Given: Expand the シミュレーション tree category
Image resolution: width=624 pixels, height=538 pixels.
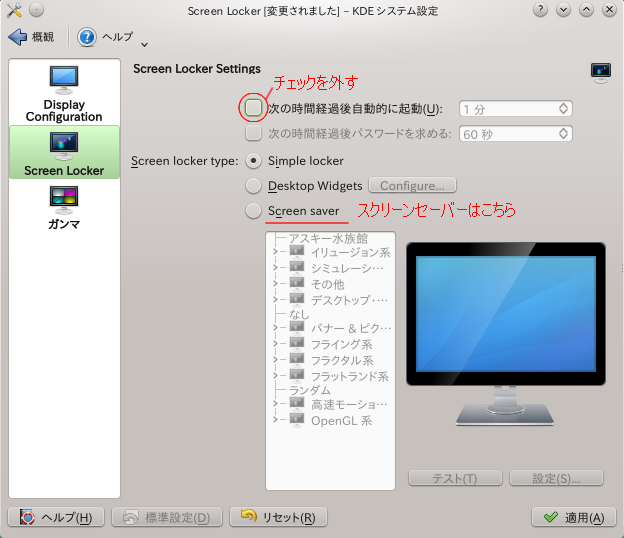Looking at the screenshot, I should [277, 268].
